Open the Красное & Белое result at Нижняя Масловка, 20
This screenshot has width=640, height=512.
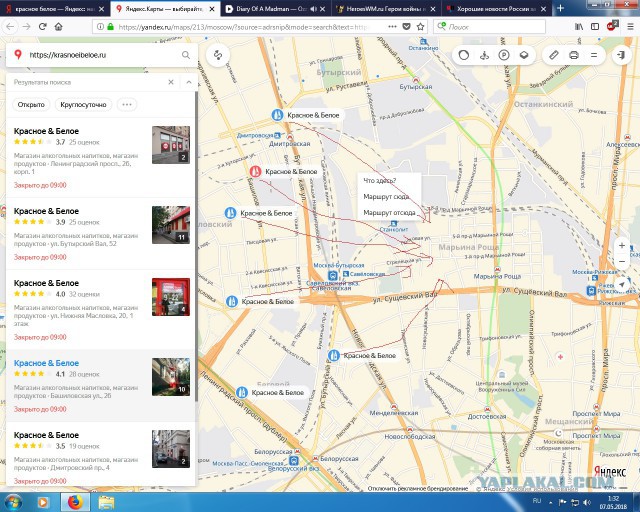point(101,309)
